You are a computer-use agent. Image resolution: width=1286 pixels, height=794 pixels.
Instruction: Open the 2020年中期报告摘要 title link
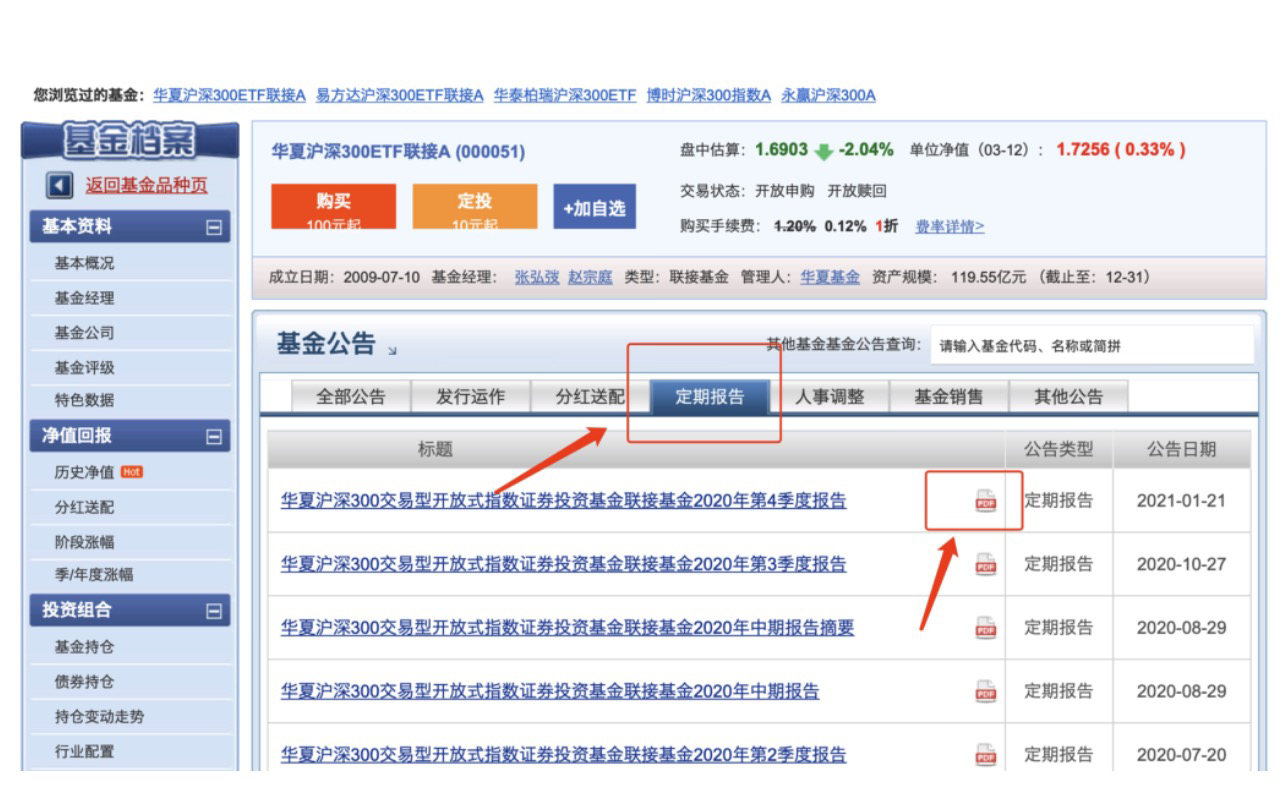coord(567,628)
